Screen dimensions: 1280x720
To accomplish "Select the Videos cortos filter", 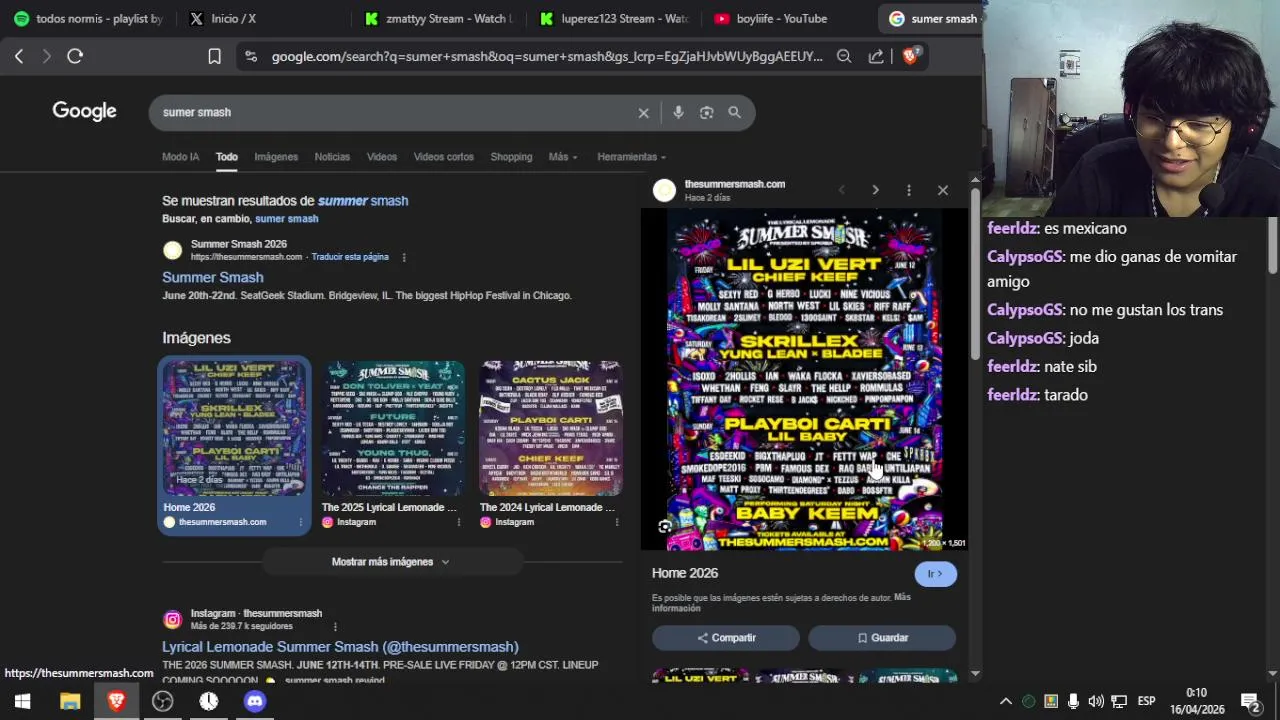I will pos(444,157).
